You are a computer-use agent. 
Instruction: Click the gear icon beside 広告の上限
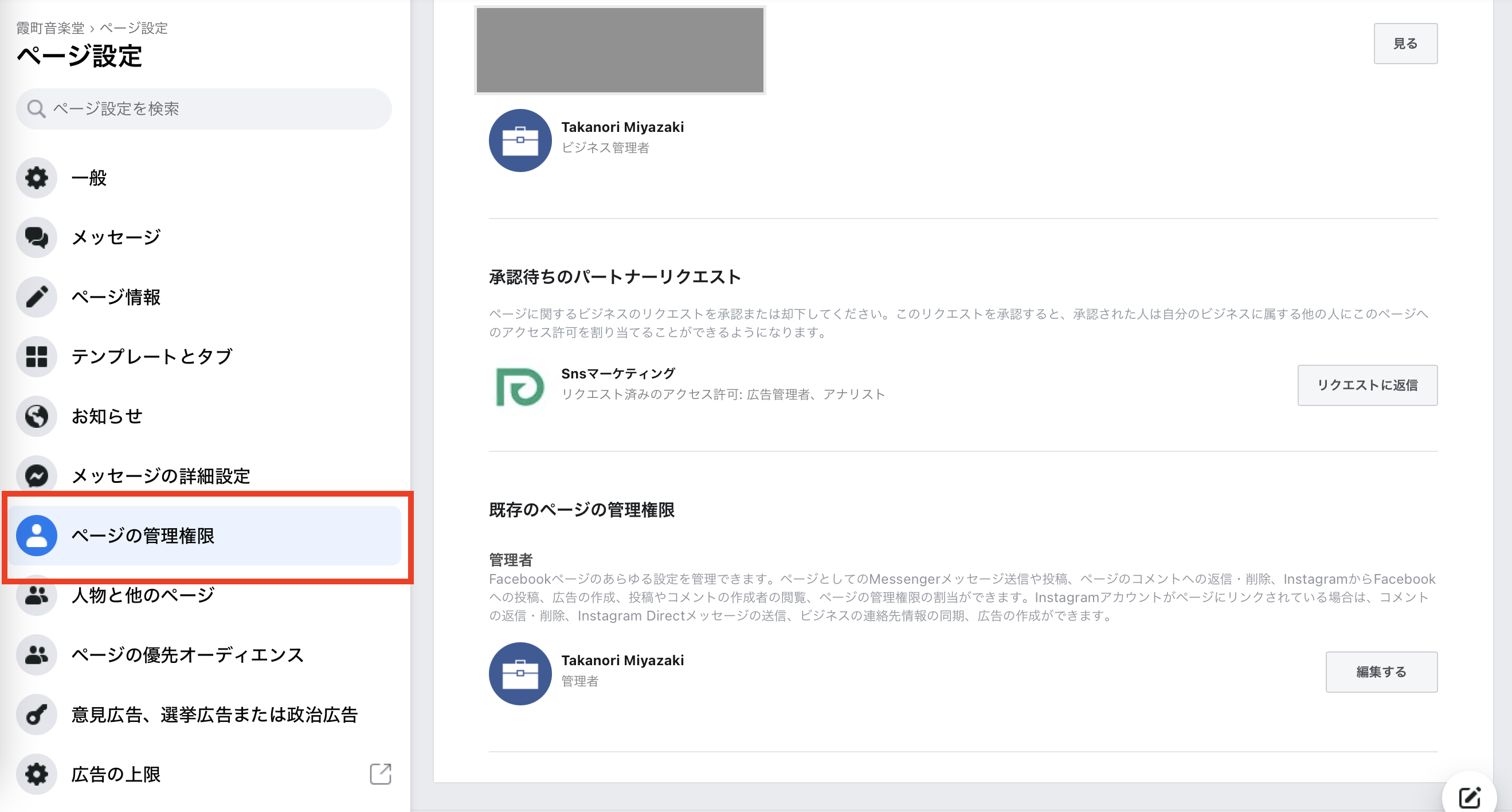coord(36,774)
